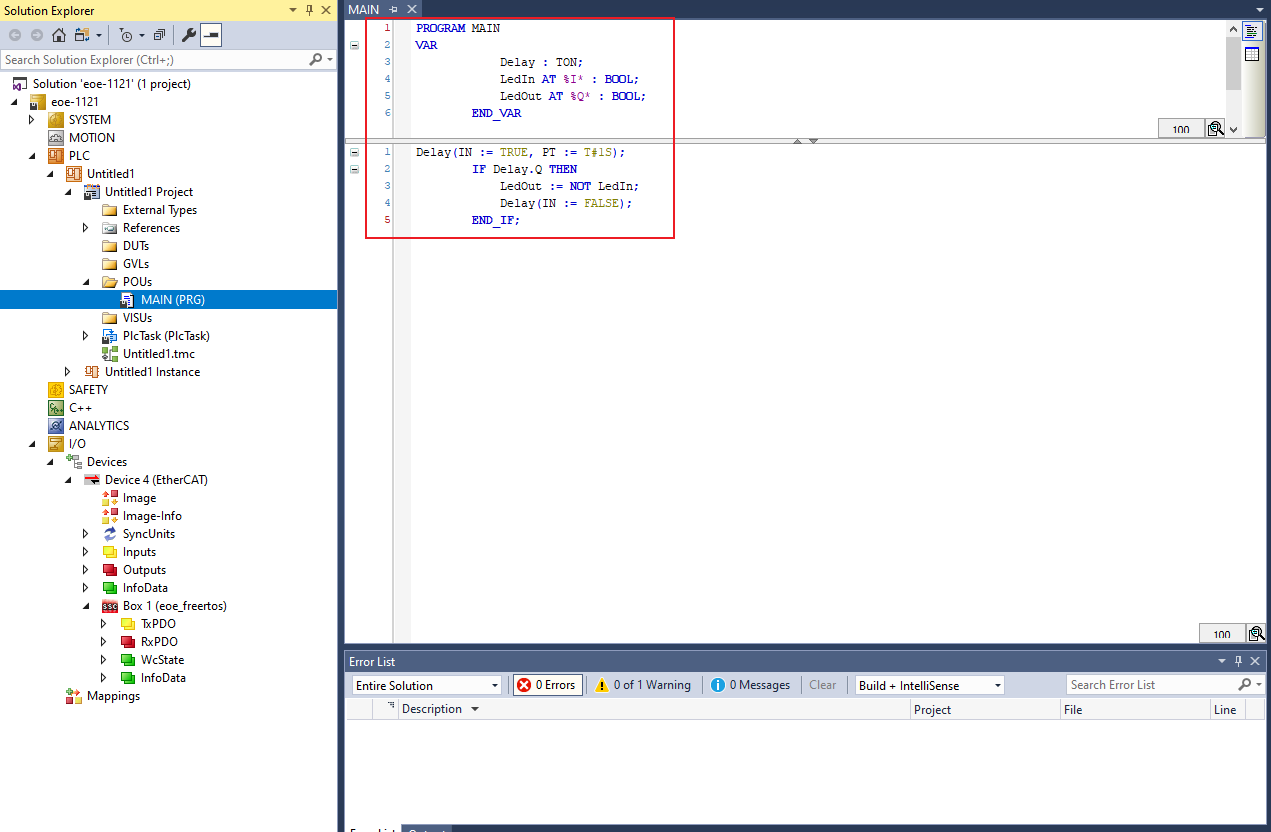Click the Collapse All icon in Solution Explorer
1271x832 pixels.
point(159,35)
